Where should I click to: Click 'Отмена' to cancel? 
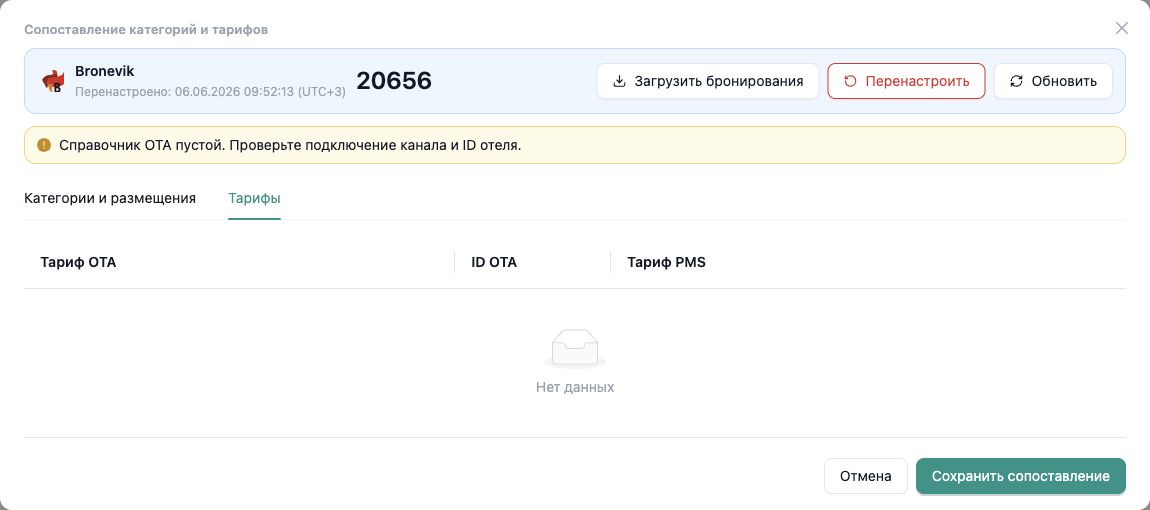point(866,476)
